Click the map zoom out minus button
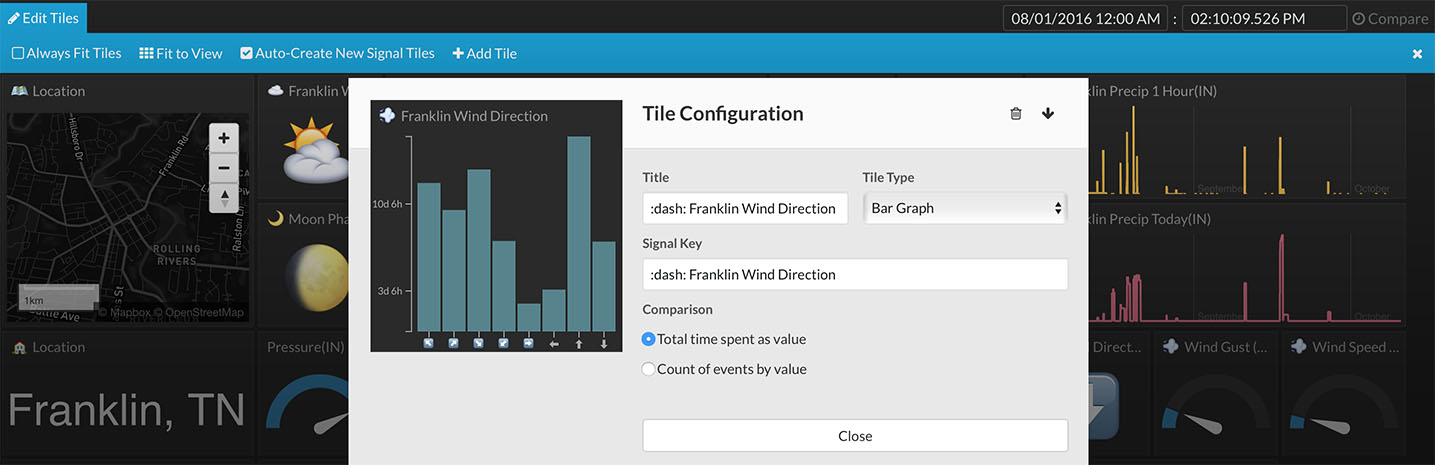 tap(223, 168)
